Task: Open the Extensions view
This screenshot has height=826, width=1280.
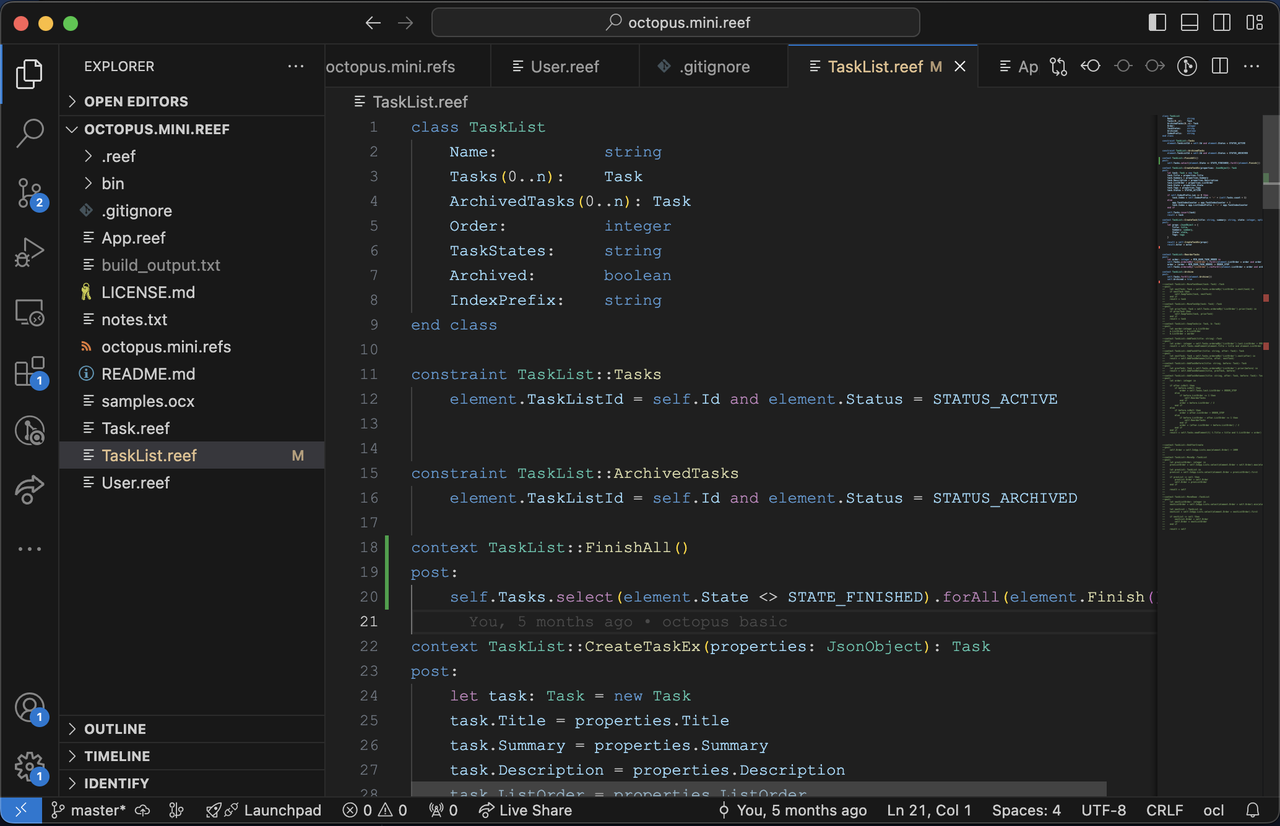Action: [30, 371]
